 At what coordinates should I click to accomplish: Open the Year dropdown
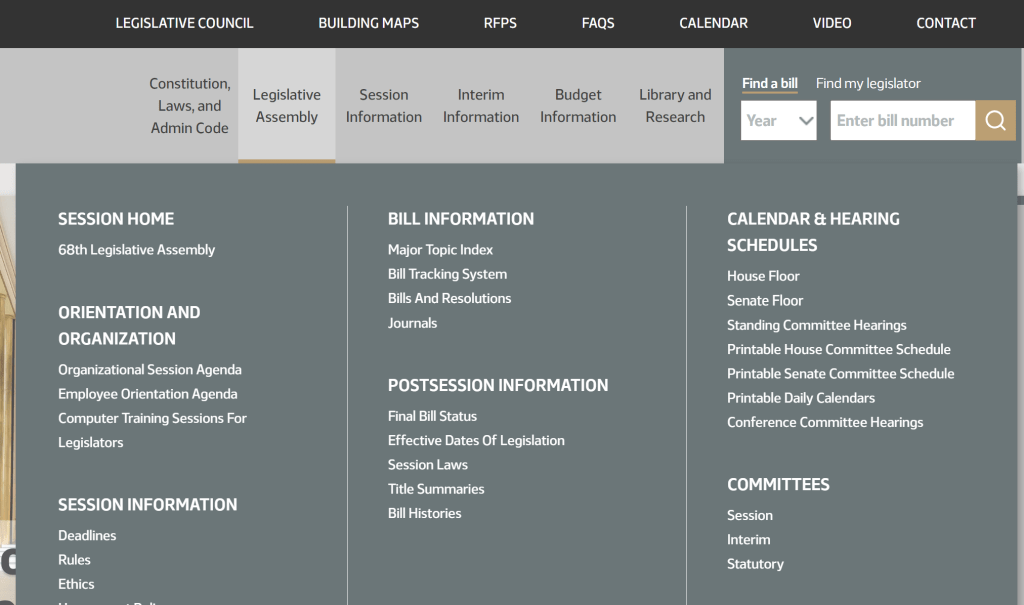[779, 120]
